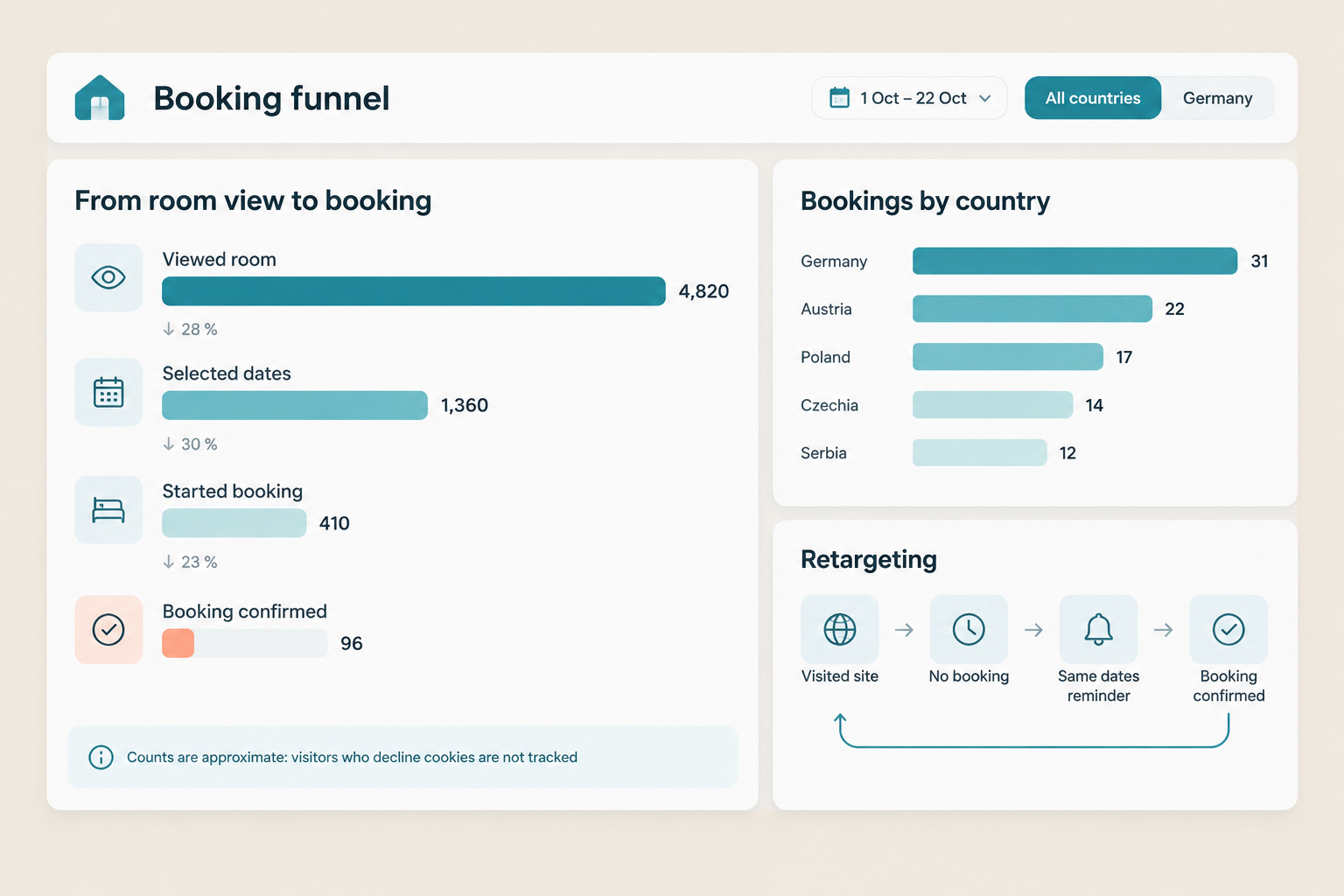
Task: Click the Austria bookings bar
Action: click(x=1032, y=309)
